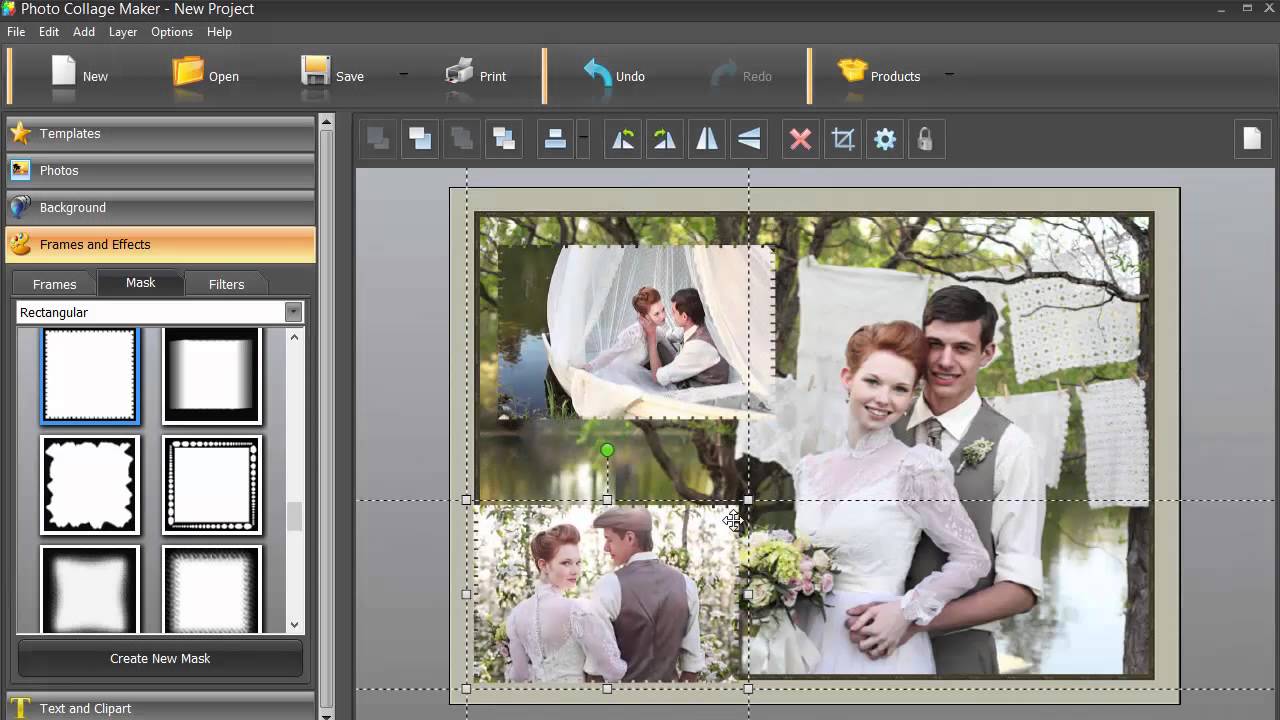Expand the Products dropdown arrow
The image size is (1280, 720).
click(x=949, y=73)
